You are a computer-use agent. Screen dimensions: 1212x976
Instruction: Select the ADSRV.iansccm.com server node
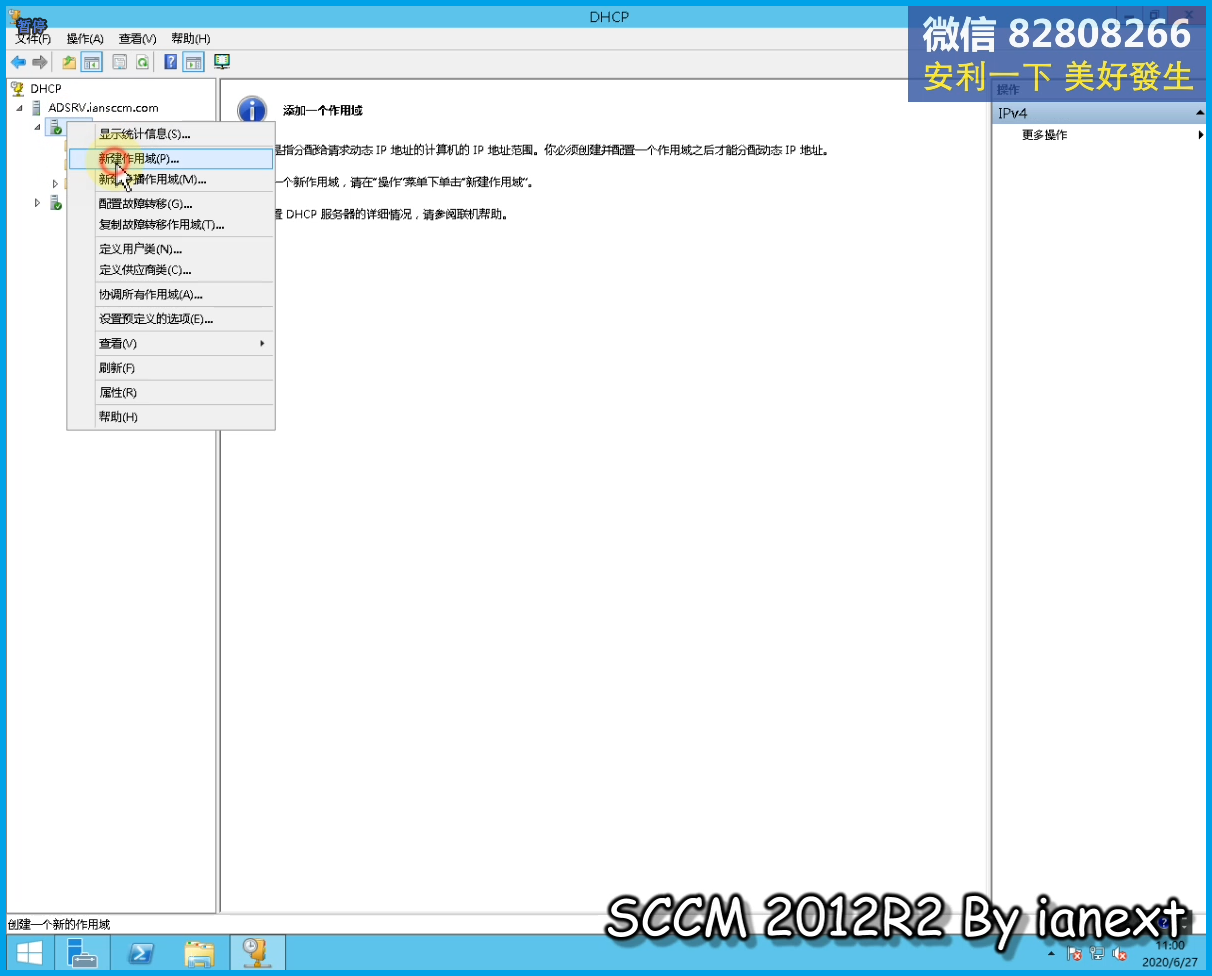(x=103, y=108)
